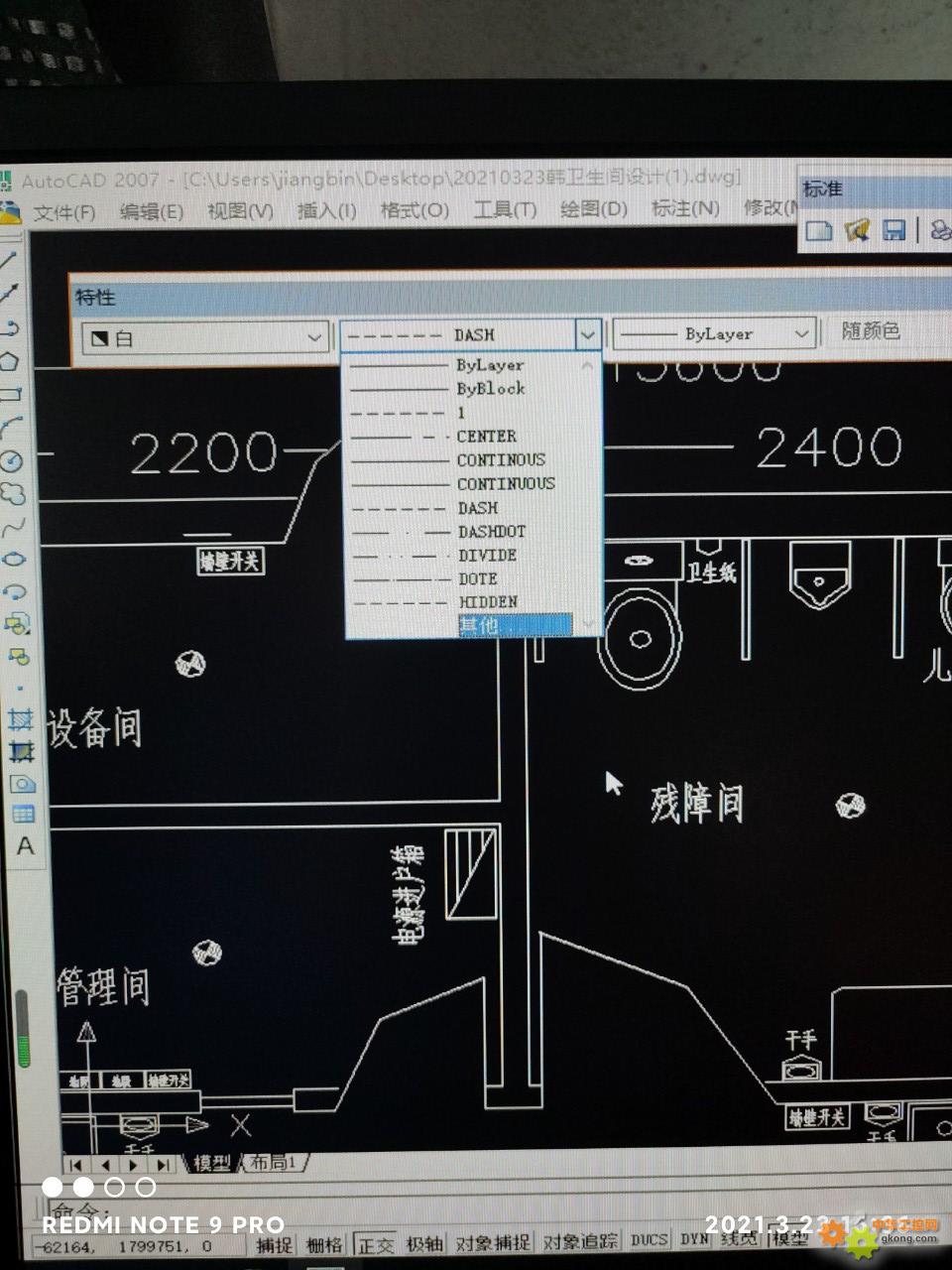
Task: Click New drawing icon in 标准 toolbar
Action: (818, 230)
